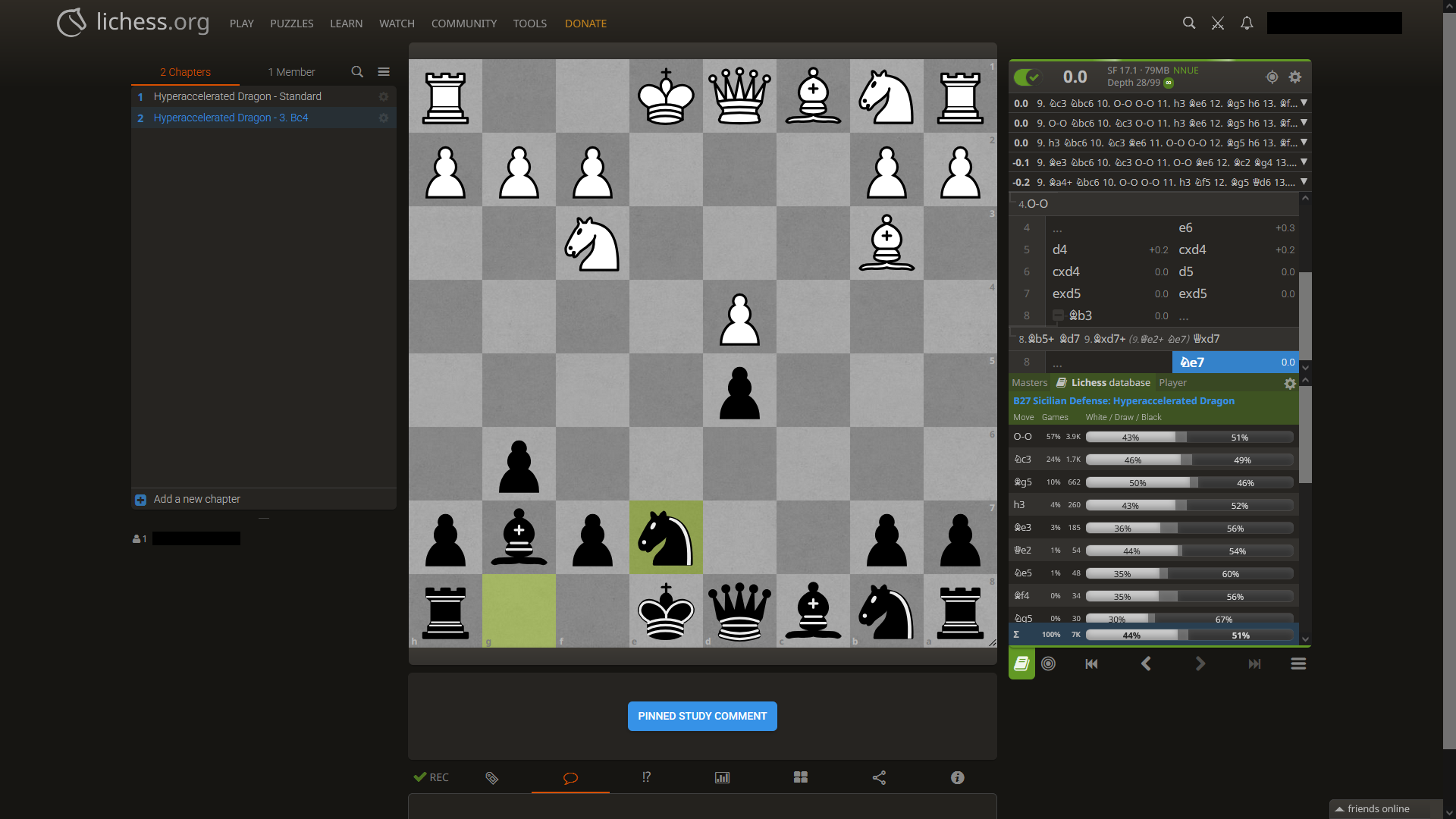Open the move annotation glyphs tab
The image size is (1456, 819).
point(646,777)
